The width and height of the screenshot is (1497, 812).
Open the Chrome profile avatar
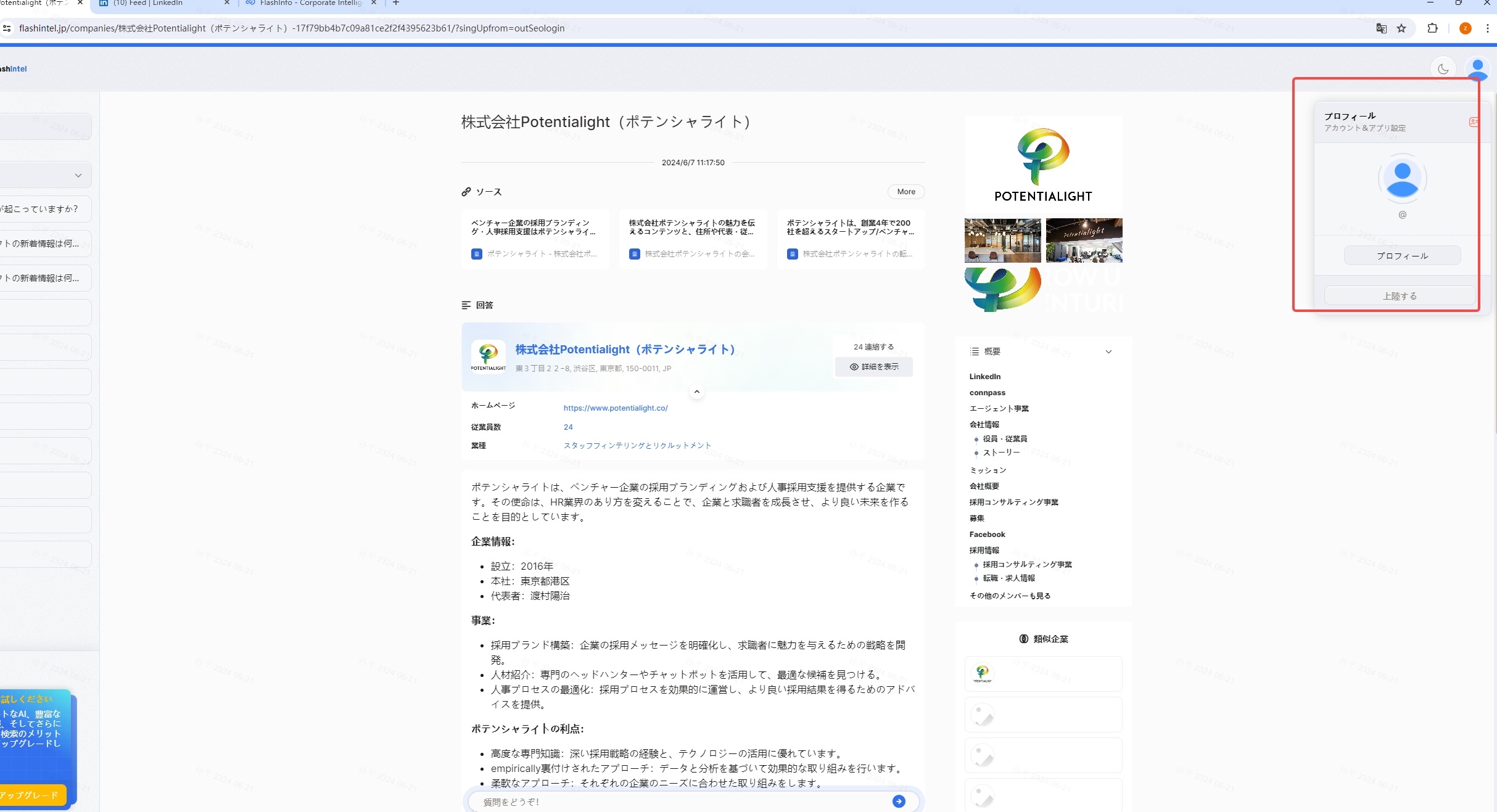pyautogui.click(x=1465, y=28)
